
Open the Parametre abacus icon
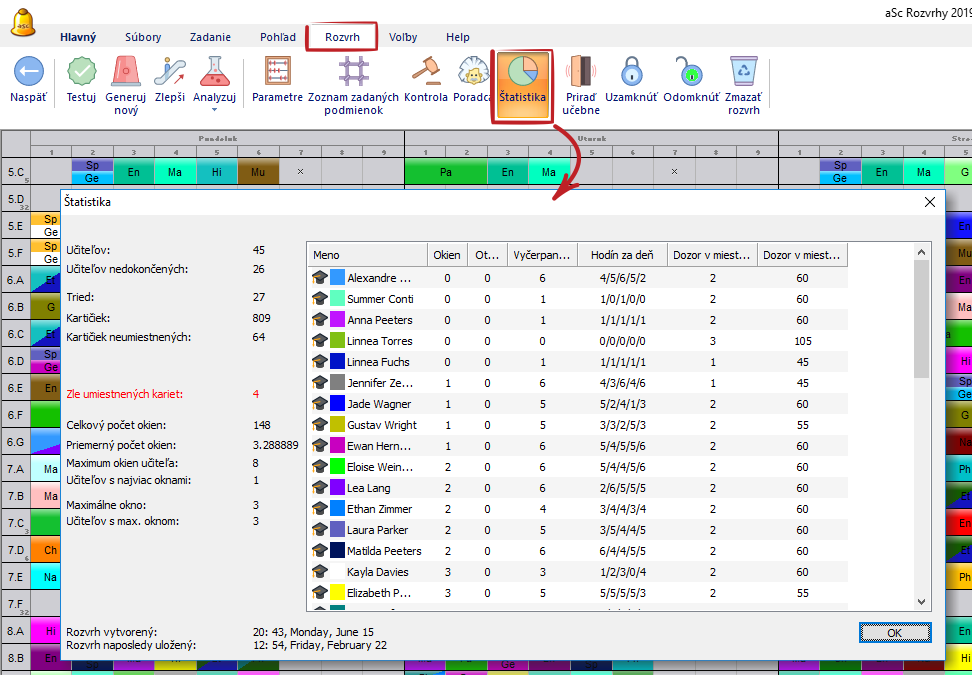click(x=277, y=73)
